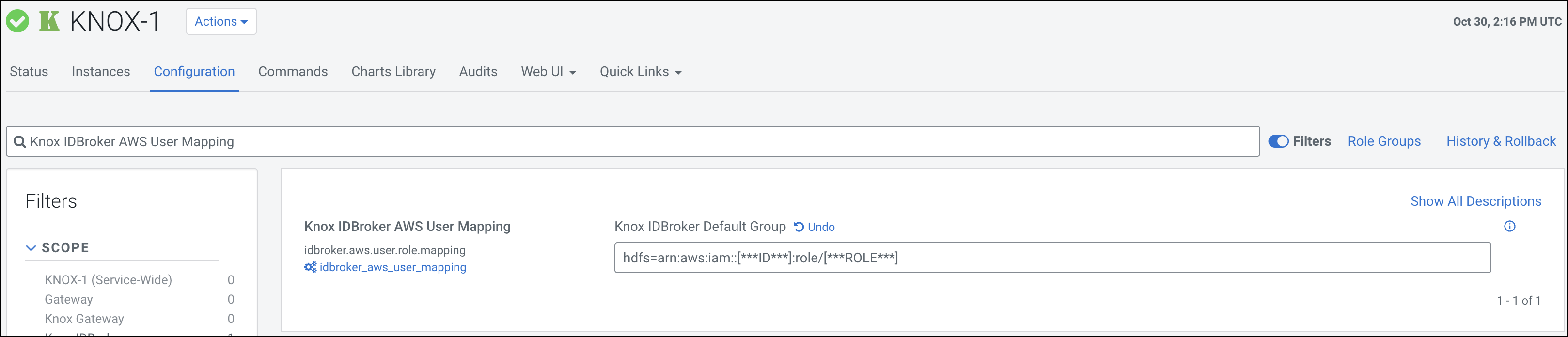
Task: Click the search magnifier icon
Action: [x=19, y=142]
